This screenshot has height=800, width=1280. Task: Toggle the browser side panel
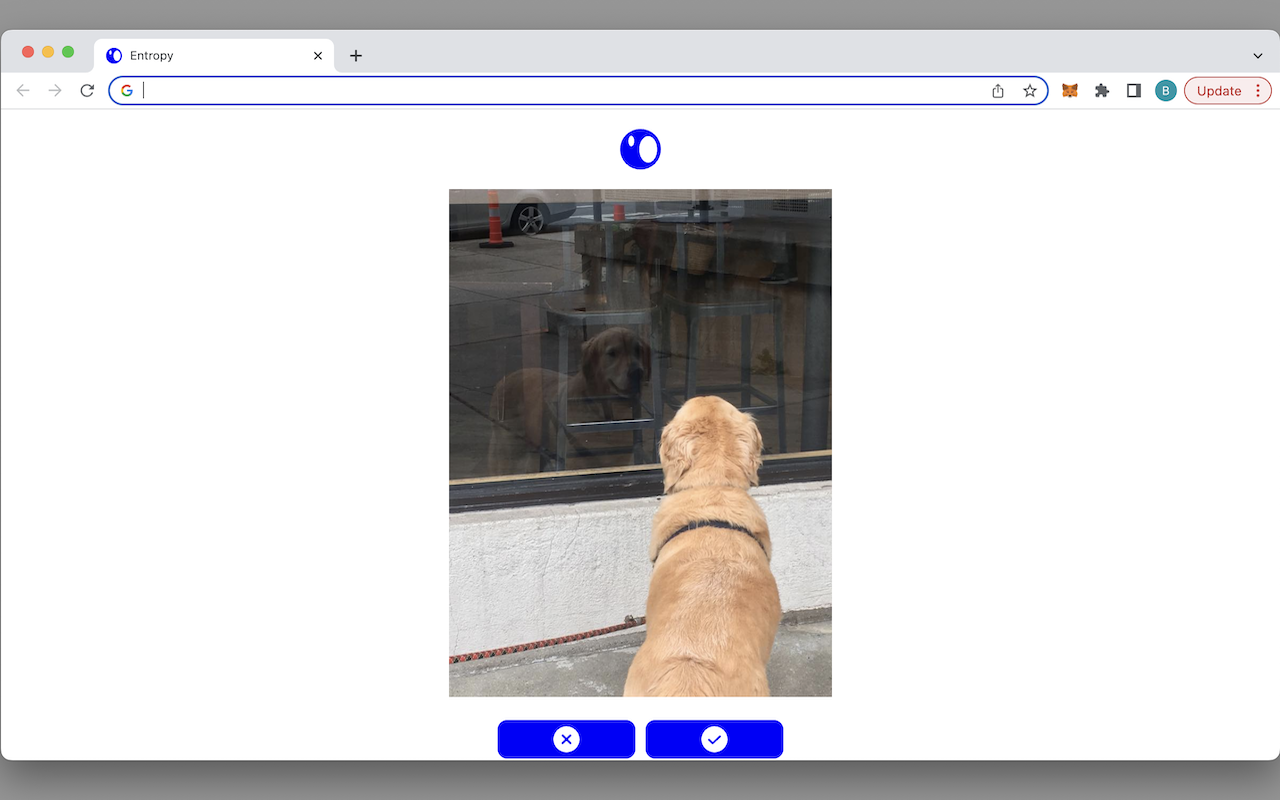tap(1134, 91)
